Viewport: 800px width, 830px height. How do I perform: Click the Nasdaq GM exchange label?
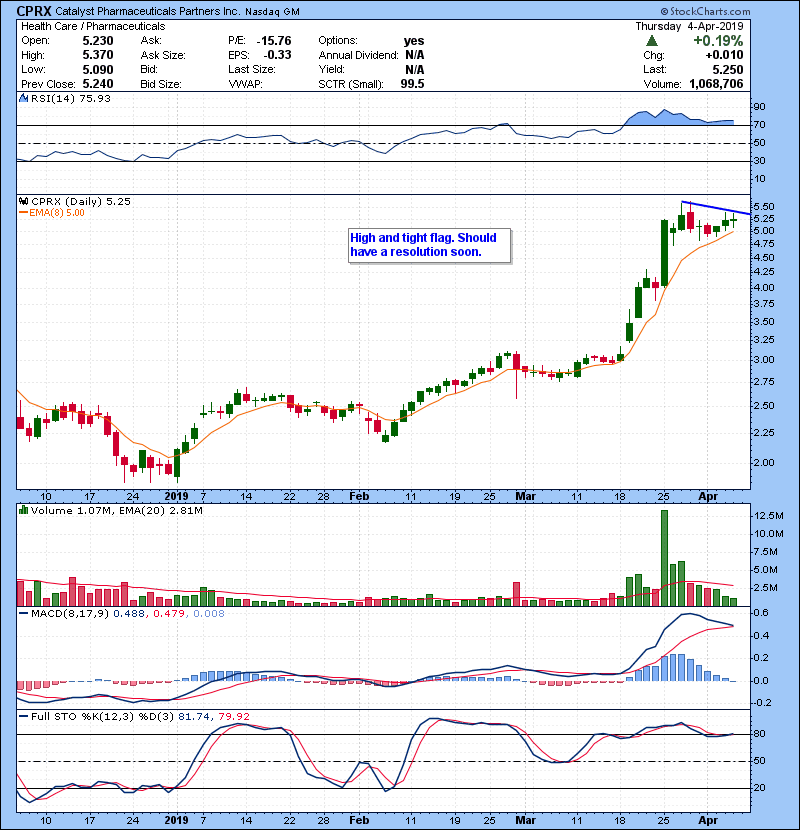point(272,12)
